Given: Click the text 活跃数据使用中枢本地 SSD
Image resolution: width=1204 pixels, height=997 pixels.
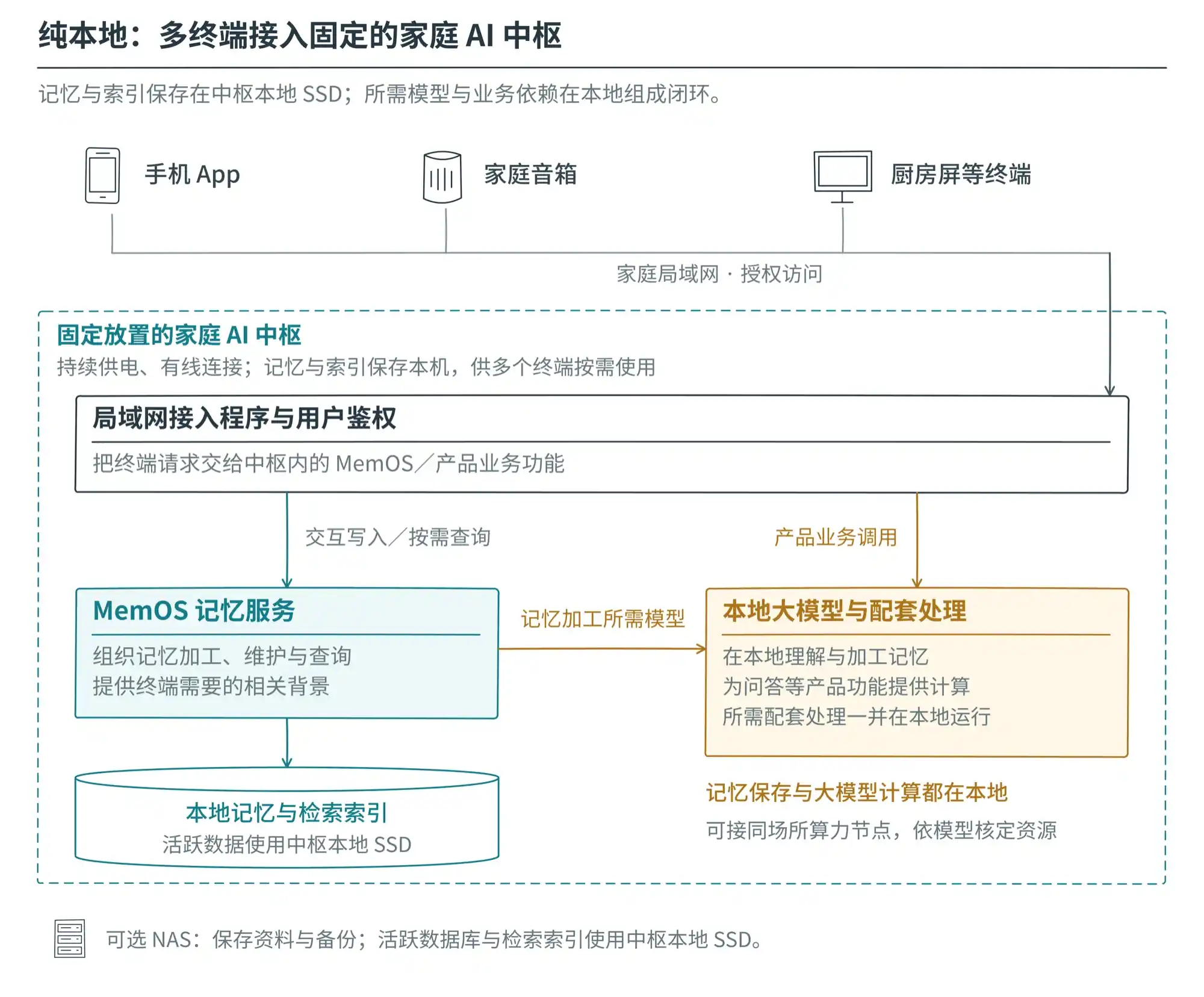Looking at the screenshot, I should pyautogui.click(x=287, y=844).
